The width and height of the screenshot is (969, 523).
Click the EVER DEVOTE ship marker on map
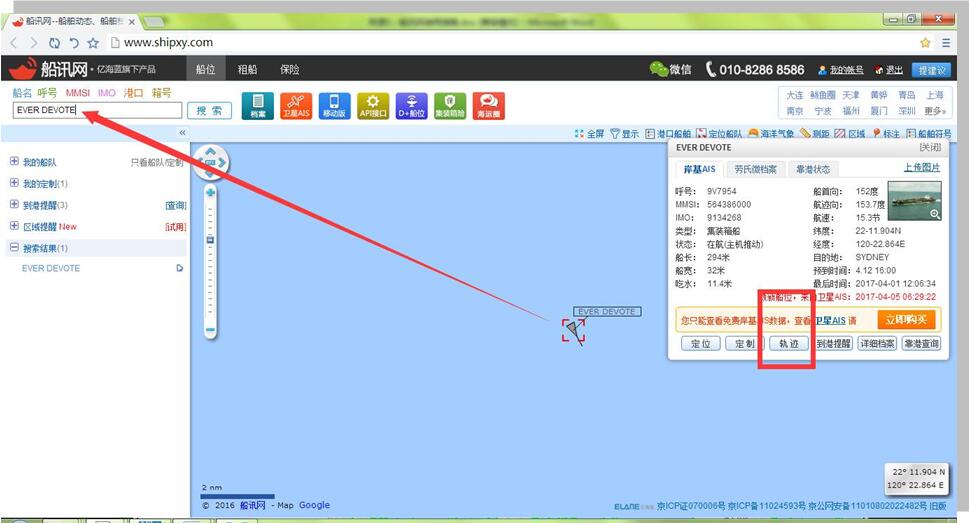[572, 329]
